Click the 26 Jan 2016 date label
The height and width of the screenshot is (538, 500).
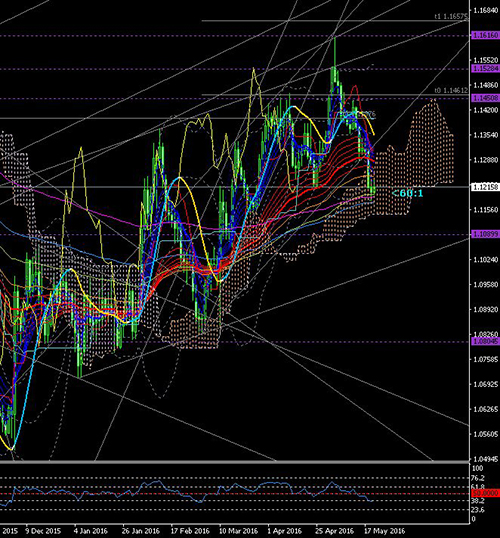point(141,531)
